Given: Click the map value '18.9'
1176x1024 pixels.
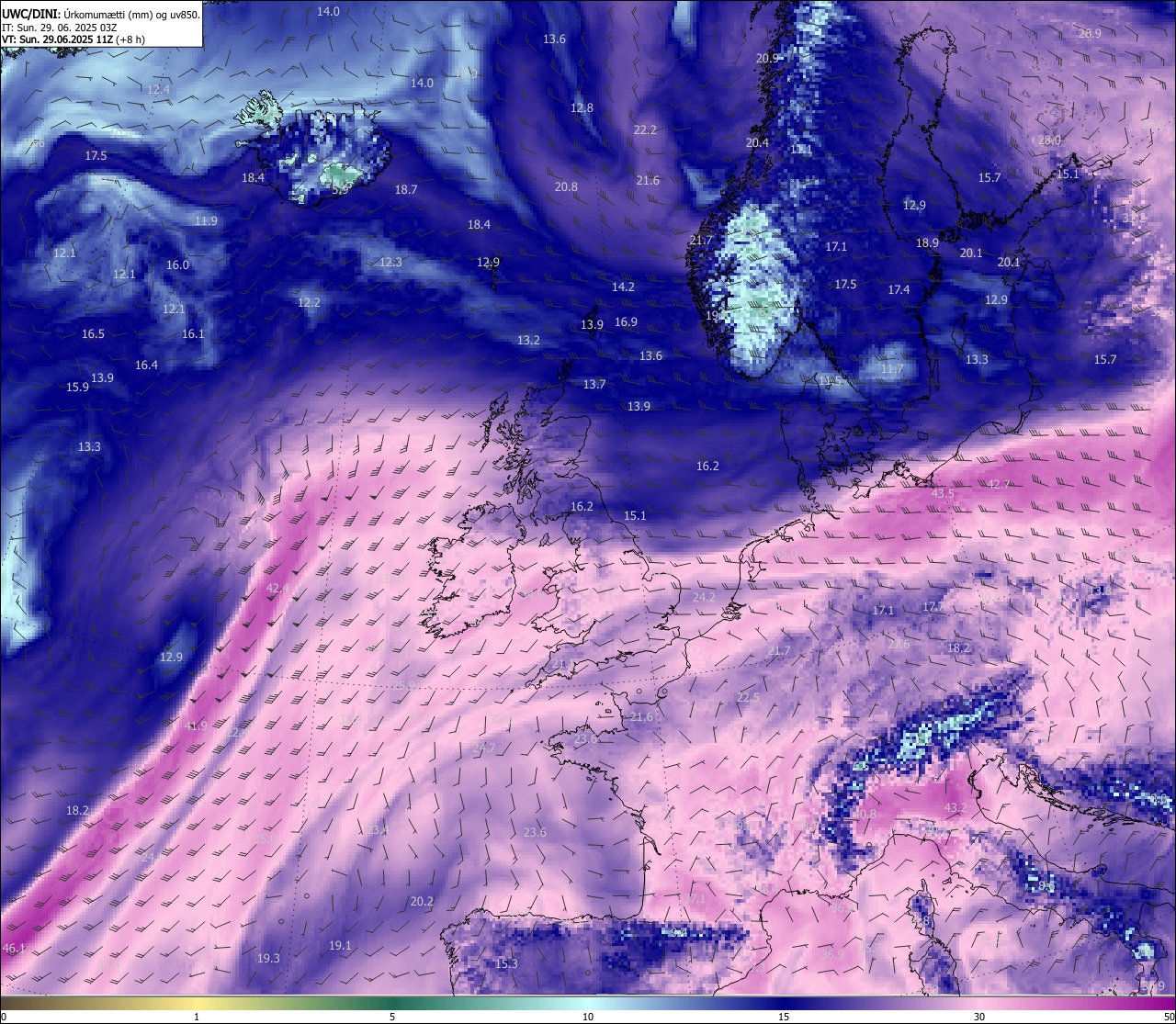Looking at the screenshot, I should [927, 242].
